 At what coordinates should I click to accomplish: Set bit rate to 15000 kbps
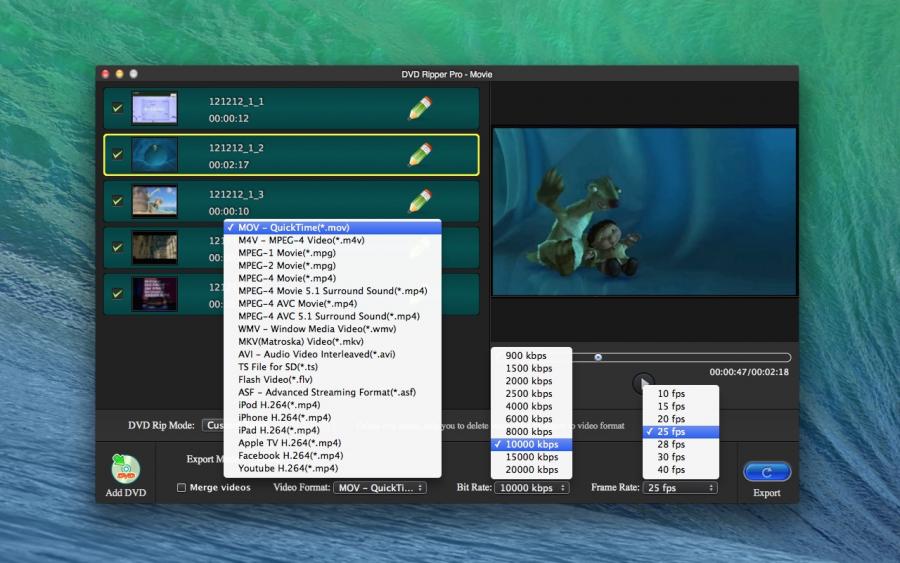[532, 457]
